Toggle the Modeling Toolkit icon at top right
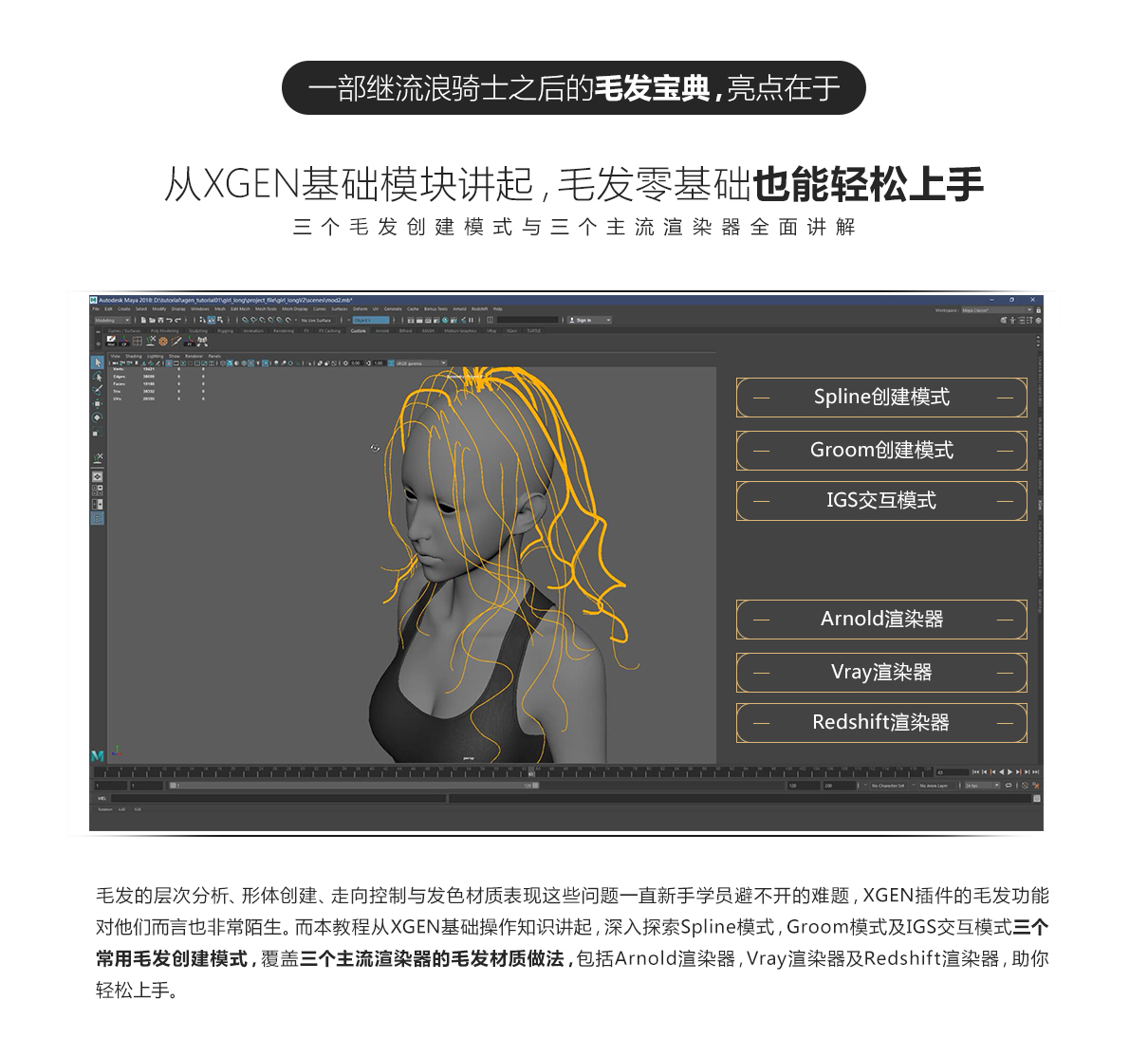This screenshot has height=1056, width=1148. [x=1002, y=321]
